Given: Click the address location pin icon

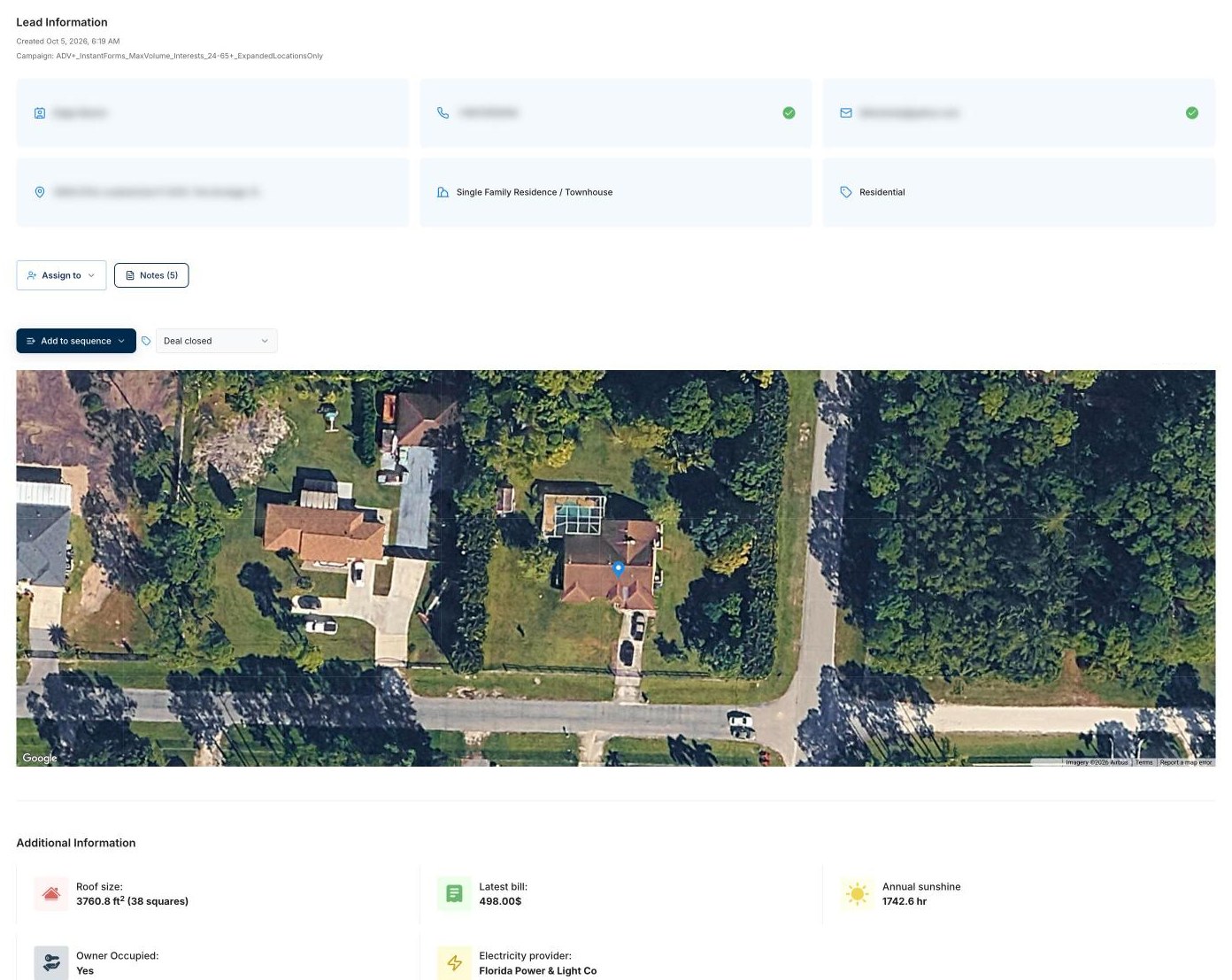Looking at the screenshot, I should tap(40, 192).
